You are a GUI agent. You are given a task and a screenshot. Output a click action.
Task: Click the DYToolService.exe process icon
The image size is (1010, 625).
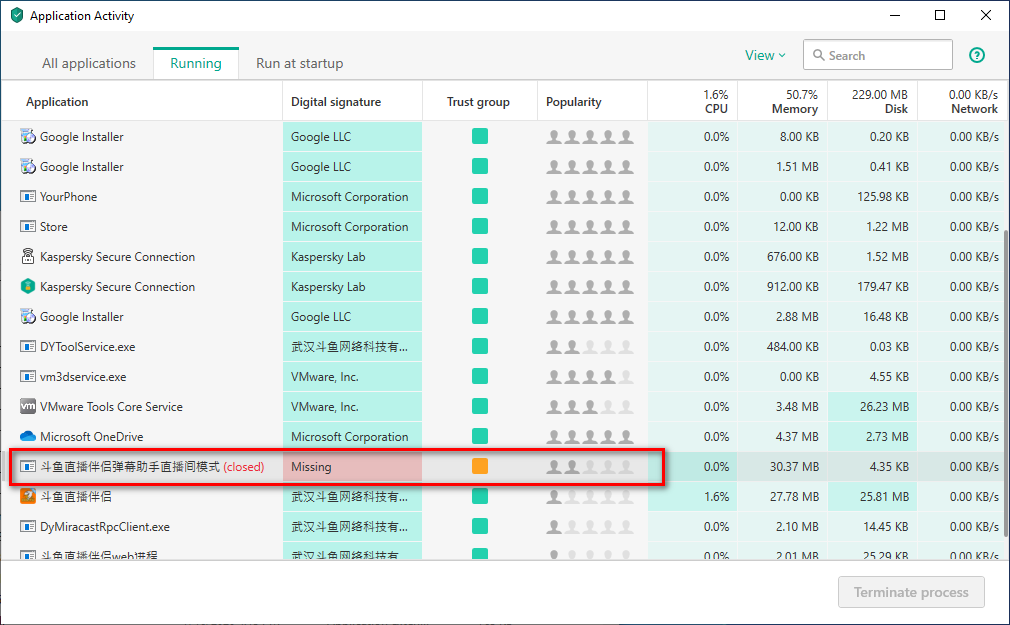(28, 347)
